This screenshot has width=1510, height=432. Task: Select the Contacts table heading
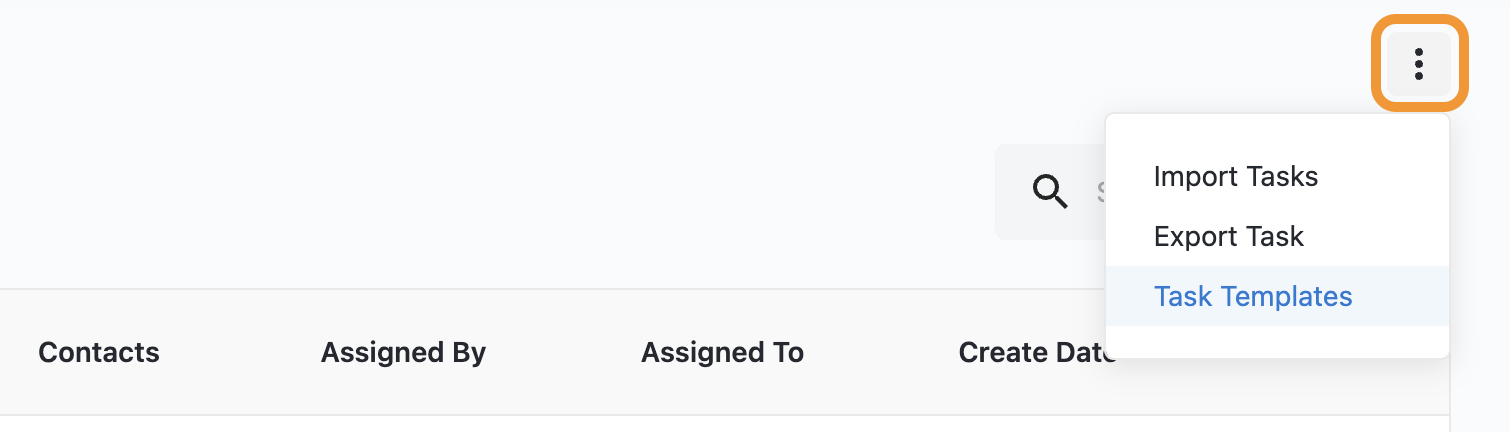[98, 352]
